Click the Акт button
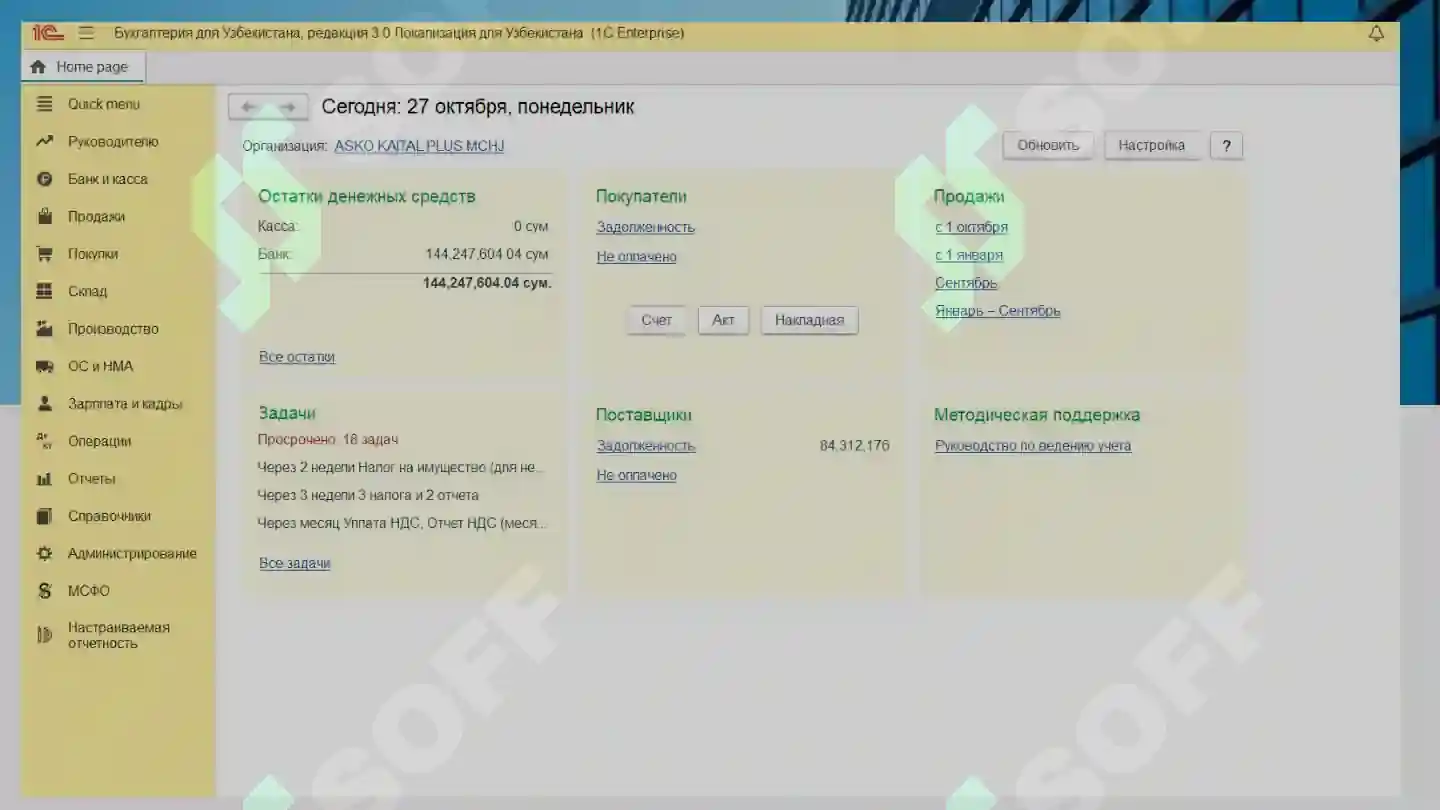1440x810 pixels. [x=723, y=320]
